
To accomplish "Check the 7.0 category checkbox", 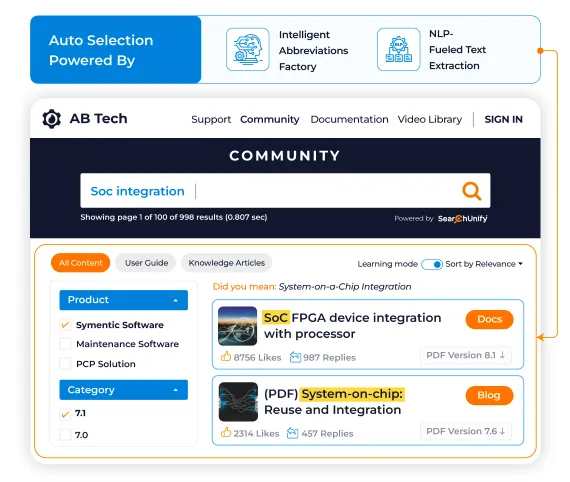I will click(65, 435).
